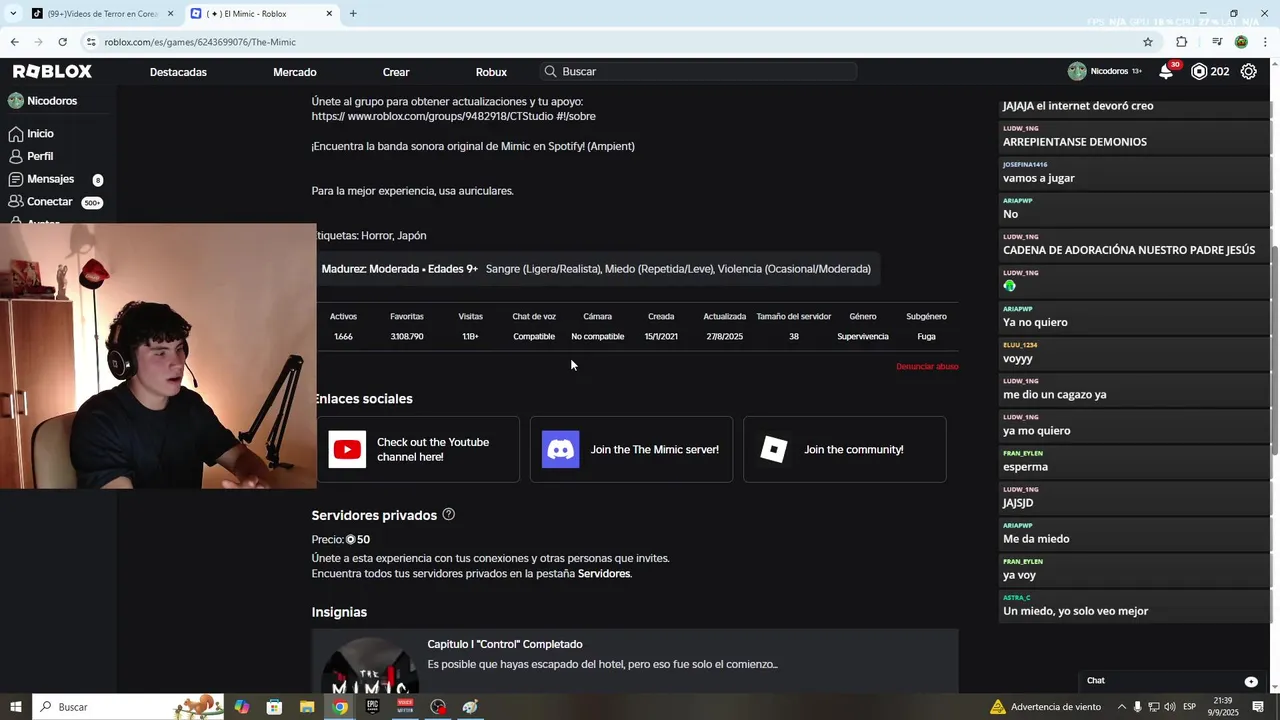
Task: Click the YouTube channel social link
Action: pos(418,450)
